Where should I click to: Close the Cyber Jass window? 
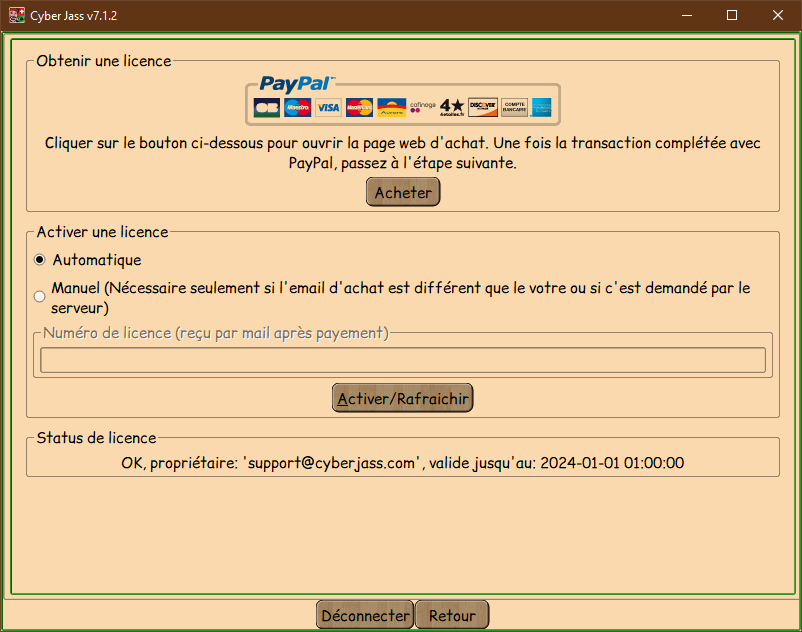tap(778, 15)
